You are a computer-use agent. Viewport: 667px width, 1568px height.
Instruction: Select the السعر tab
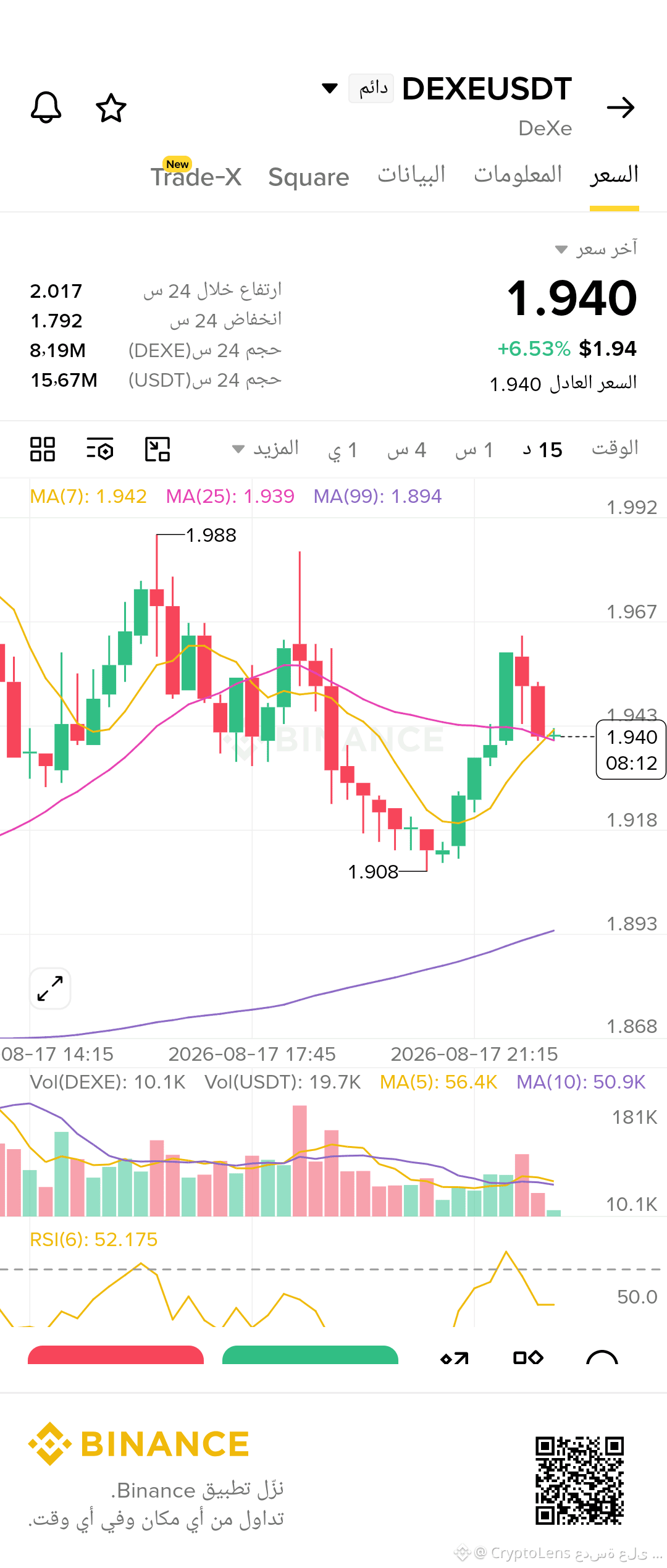tap(615, 175)
